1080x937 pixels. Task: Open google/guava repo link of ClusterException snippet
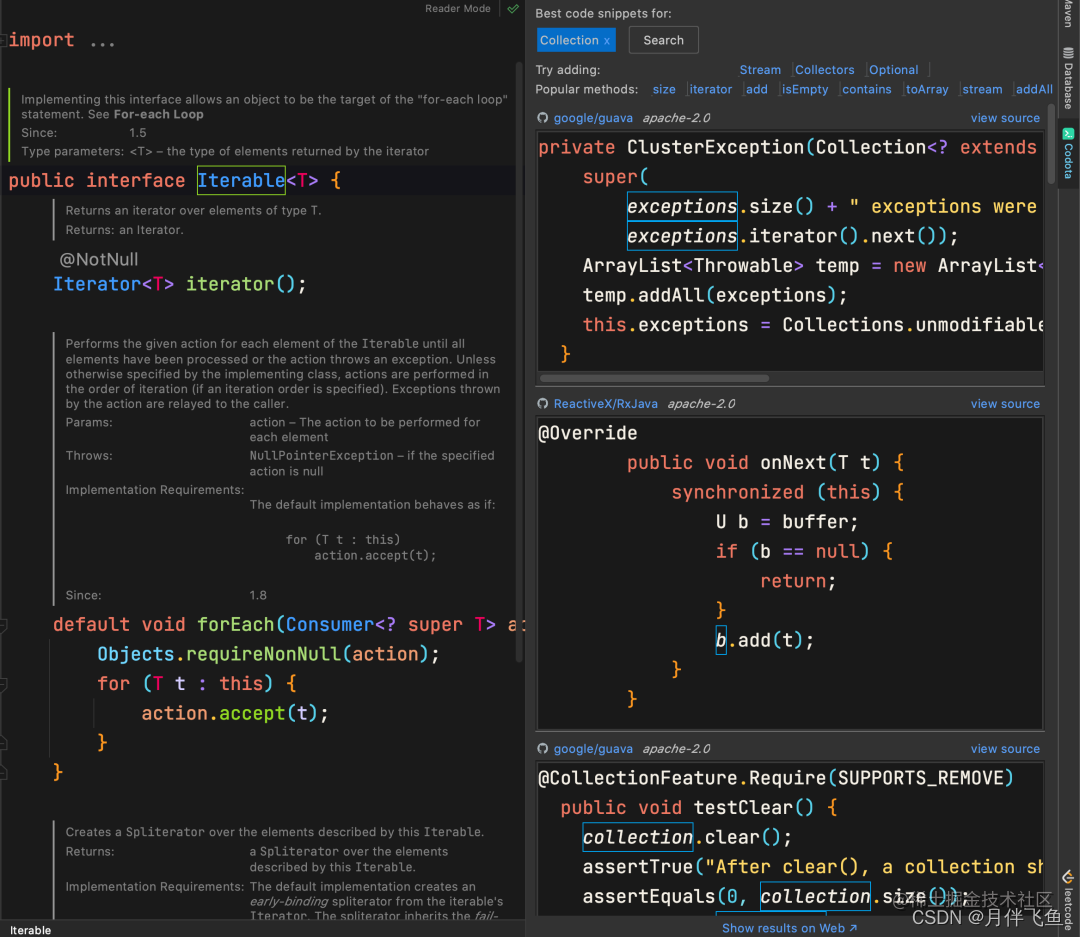[593, 118]
